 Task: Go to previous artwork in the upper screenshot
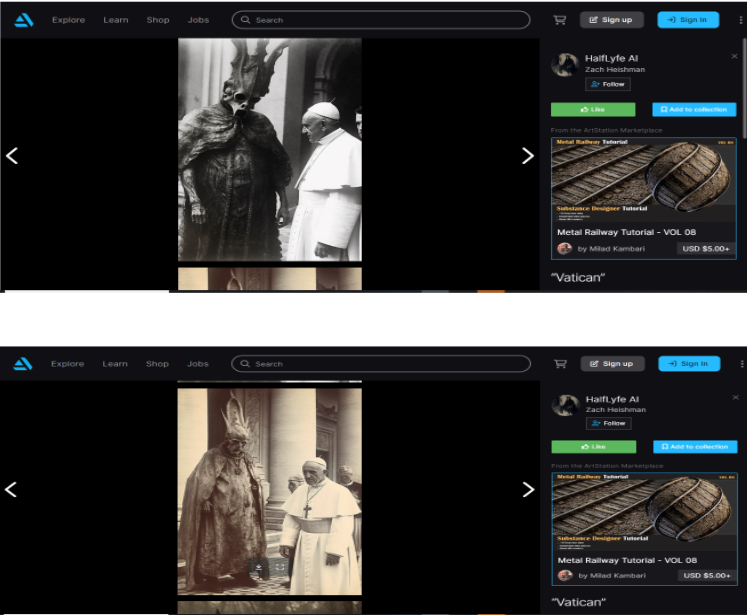(12, 156)
